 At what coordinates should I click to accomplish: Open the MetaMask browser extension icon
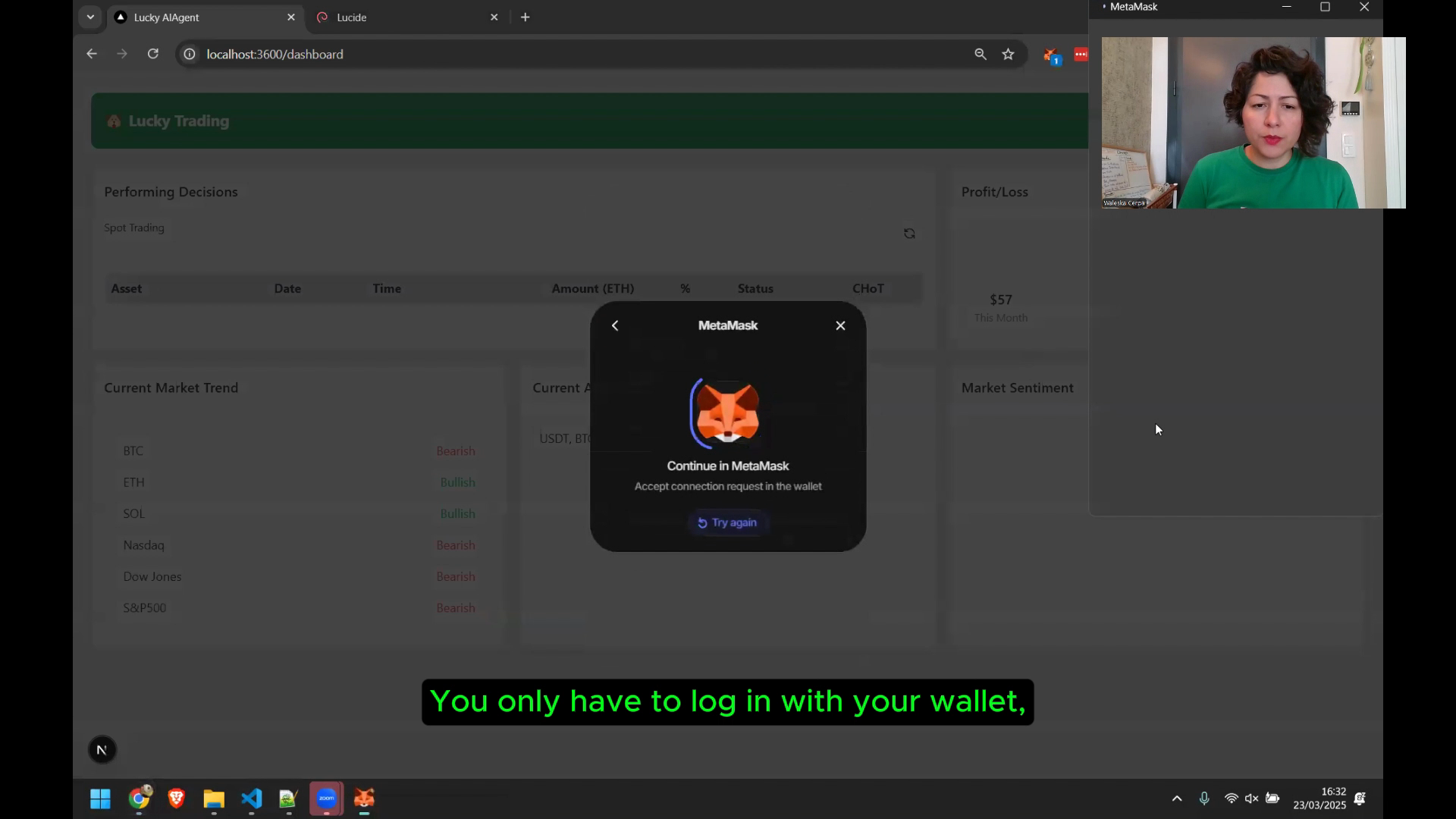[x=1051, y=55]
